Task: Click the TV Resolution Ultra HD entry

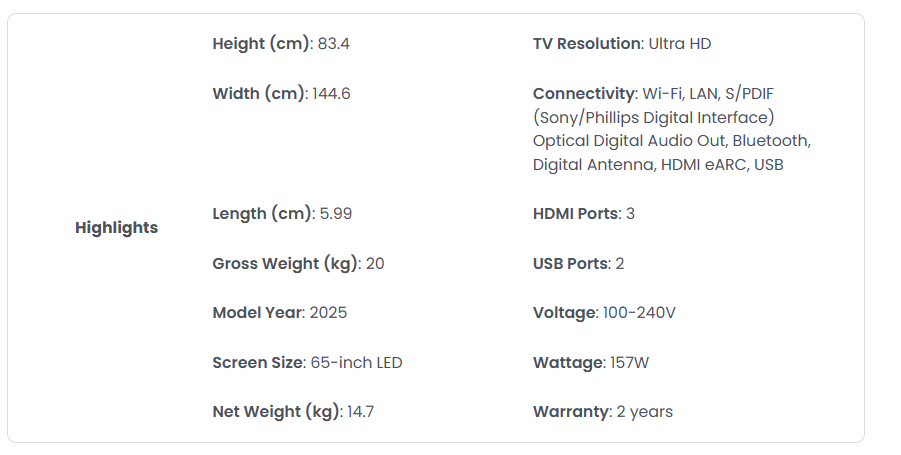Action: [x=622, y=44]
